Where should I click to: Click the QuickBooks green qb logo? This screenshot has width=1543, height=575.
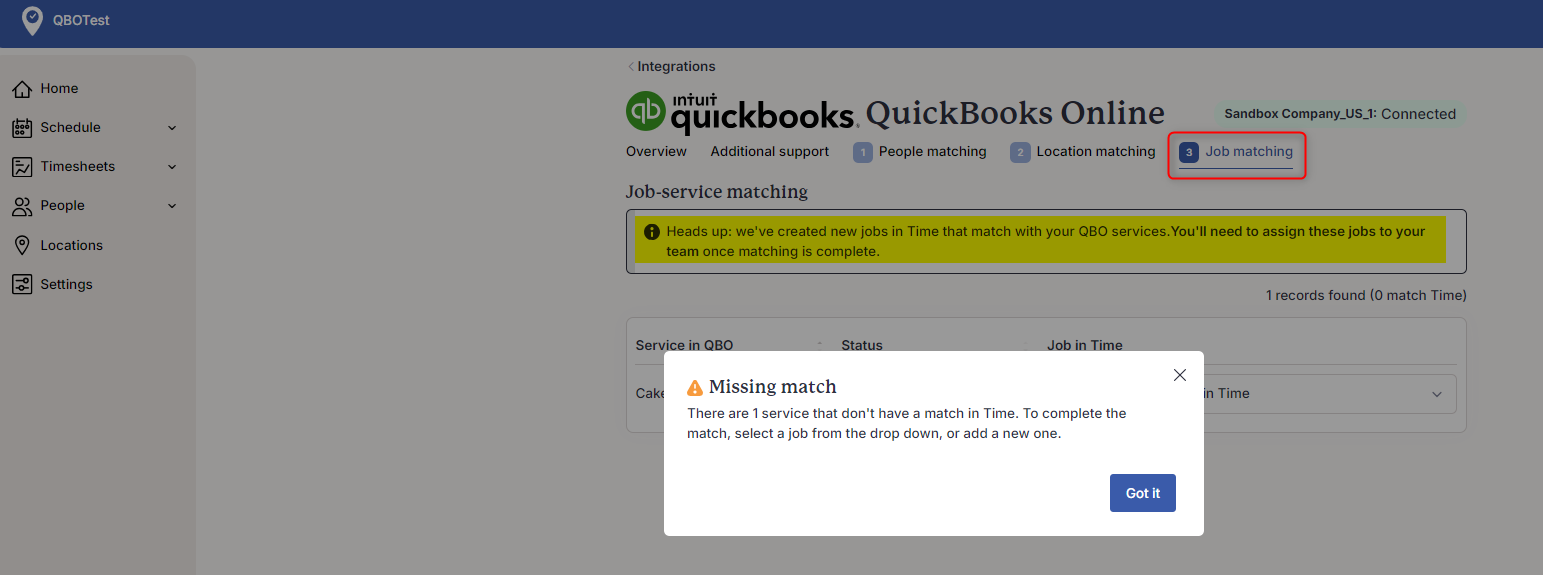pyautogui.click(x=646, y=111)
